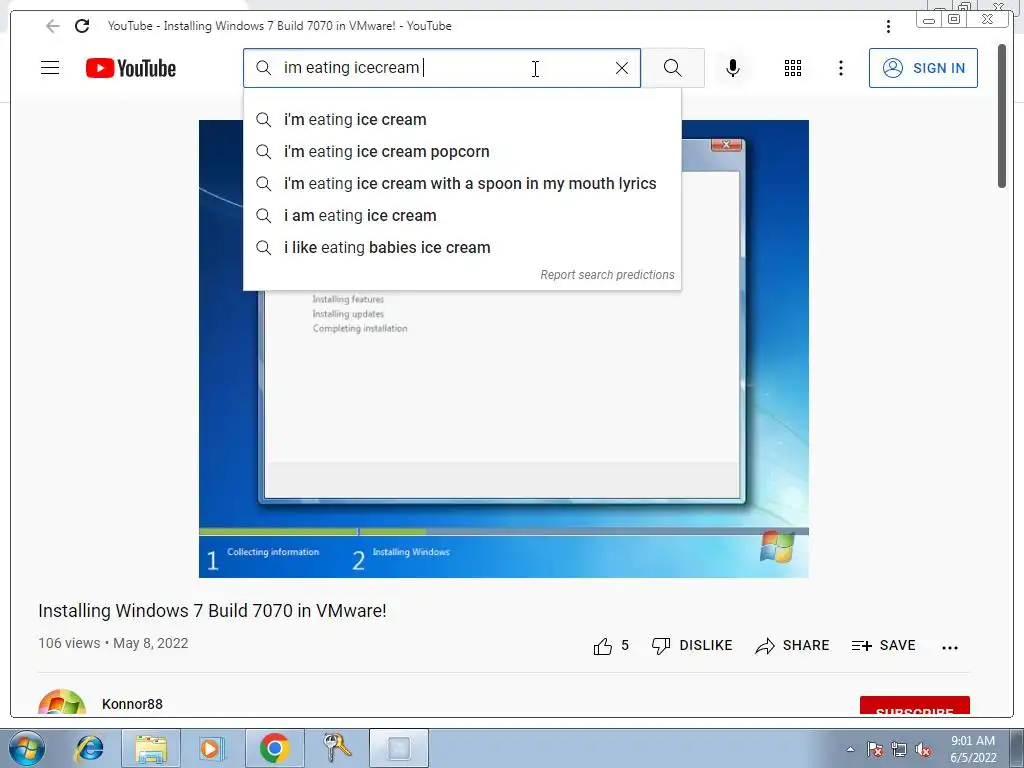The height and width of the screenshot is (768, 1024).
Task: Click the "106 views • May 8, 2022" text
Action: point(113,643)
